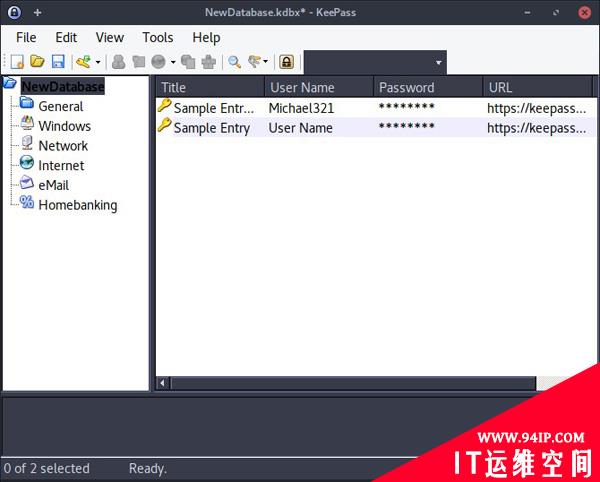Click the Homebanking percent icon
Image resolution: width=600 pixels, height=482 pixels.
coord(27,202)
